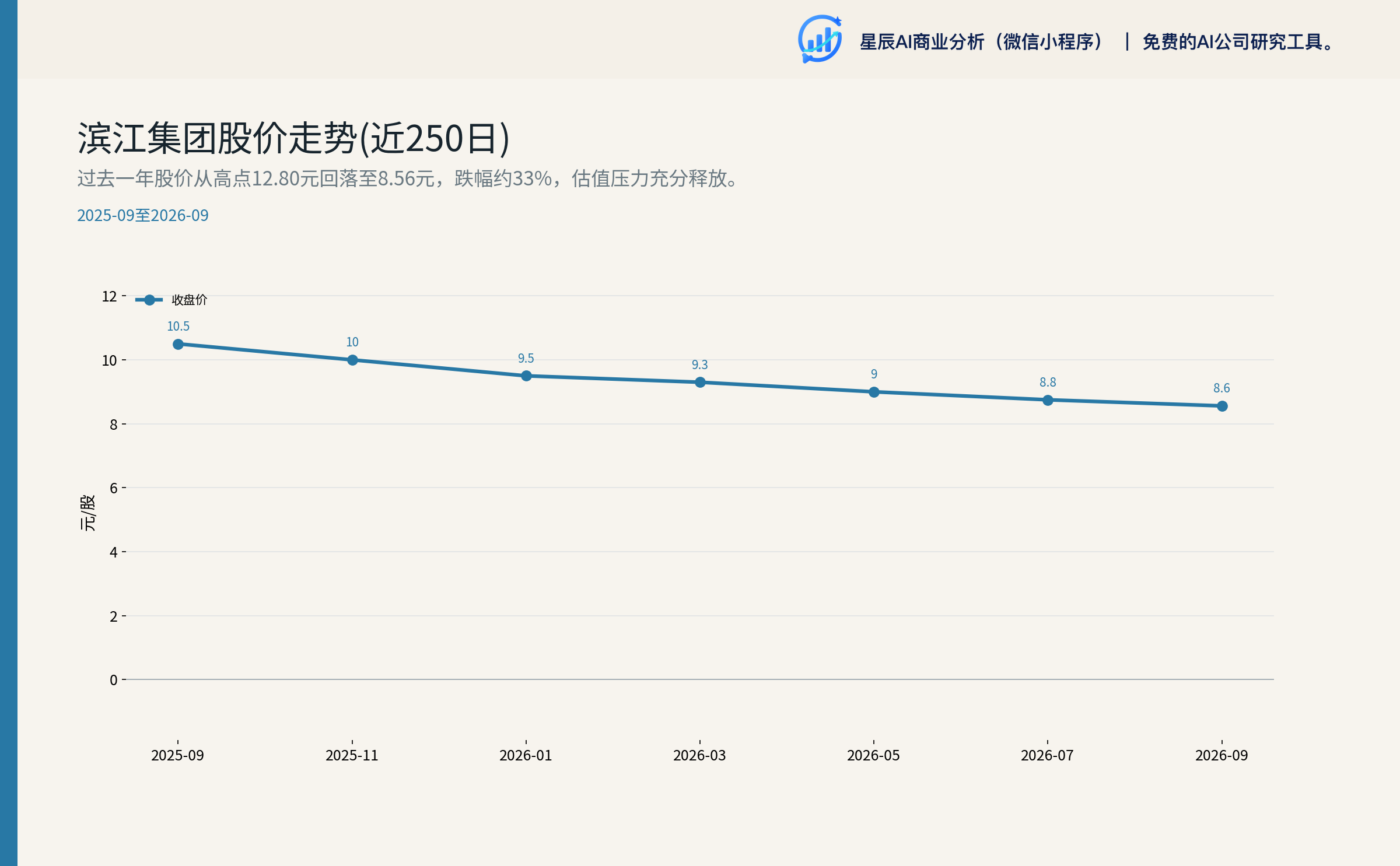Click the y-axis title 元/股

coord(87,513)
